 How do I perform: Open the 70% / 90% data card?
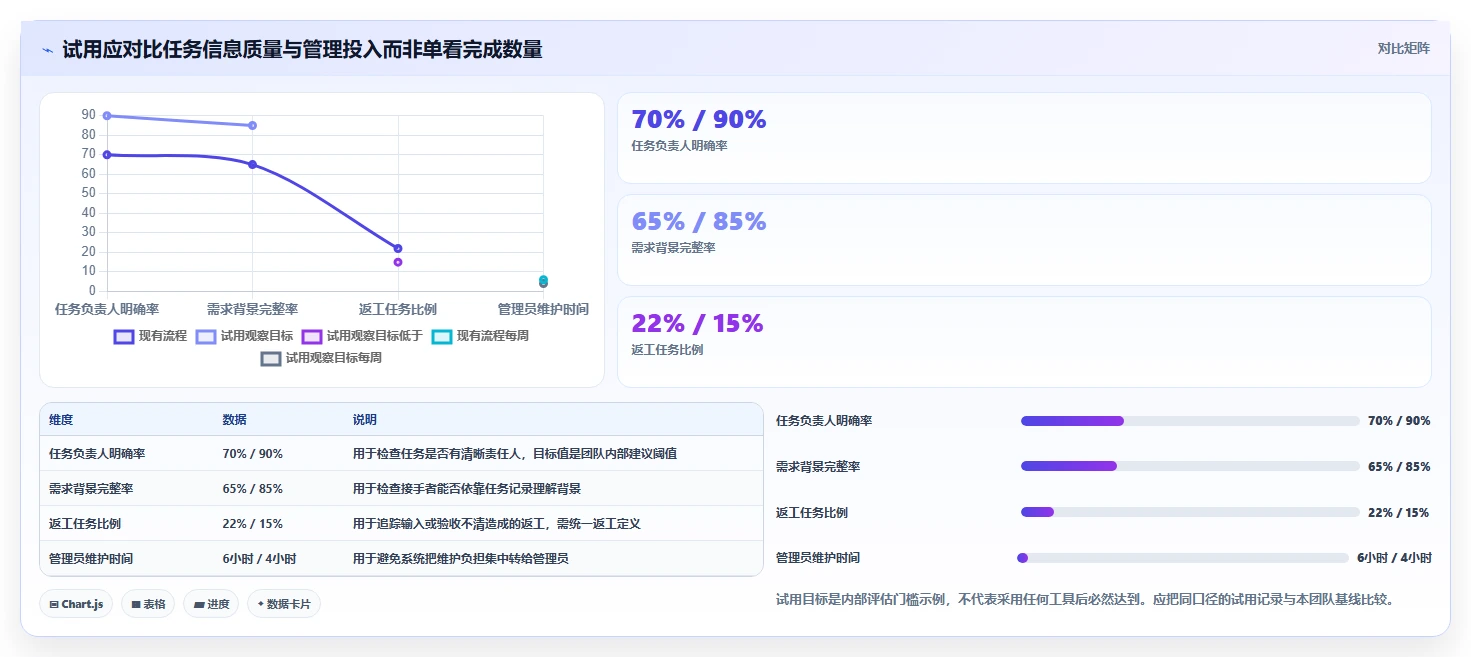click(x=1024, y=138)
